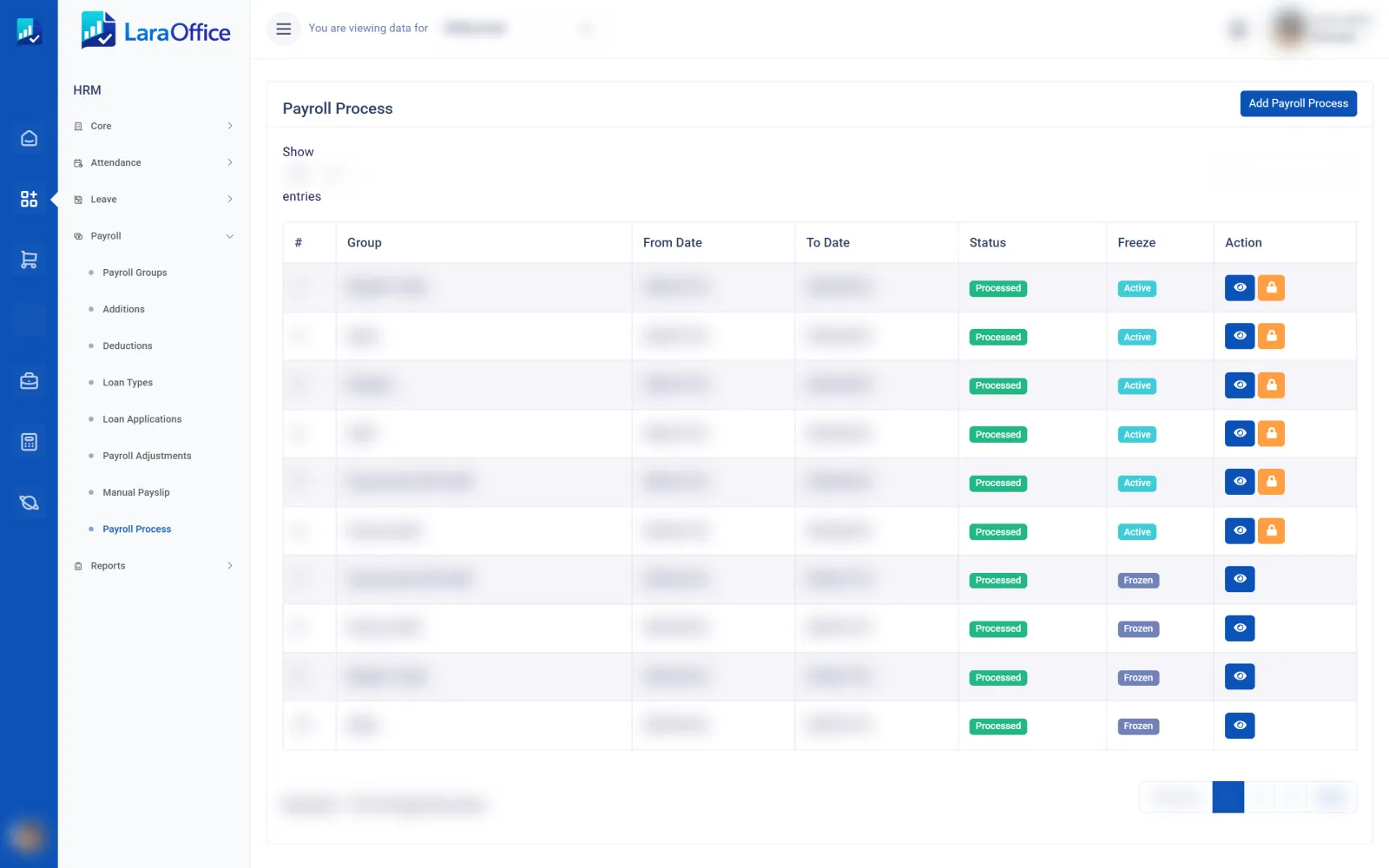Open the shopping cart icon in left rail
The image size is (1389, 868).
[29, 260]
